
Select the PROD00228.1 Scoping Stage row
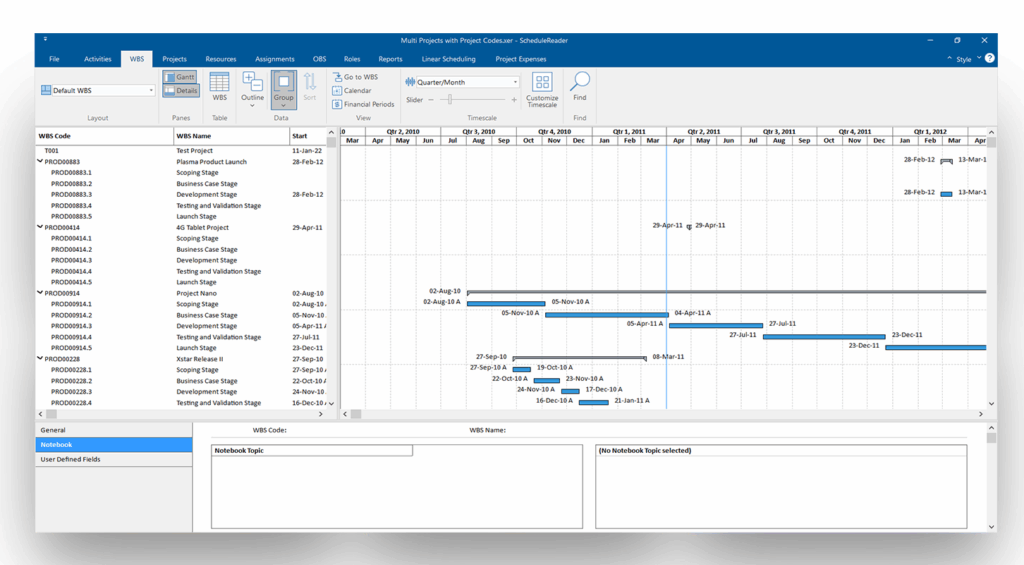[x=181, y=370]
